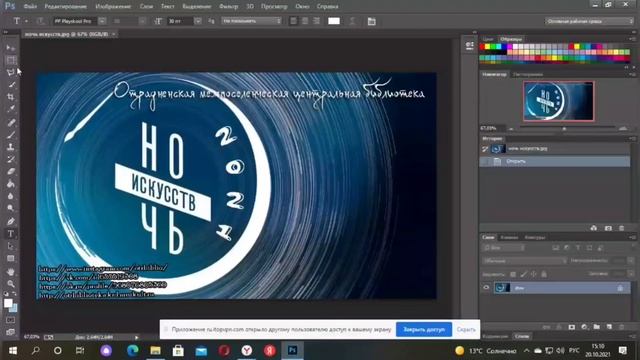Toggle lock all padlock icon

544,274
